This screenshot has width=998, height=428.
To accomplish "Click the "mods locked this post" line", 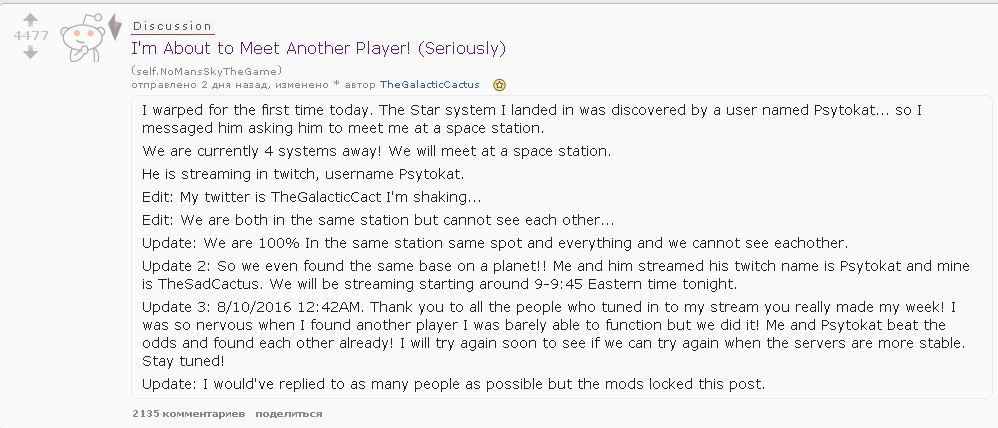I will point(453,385).
